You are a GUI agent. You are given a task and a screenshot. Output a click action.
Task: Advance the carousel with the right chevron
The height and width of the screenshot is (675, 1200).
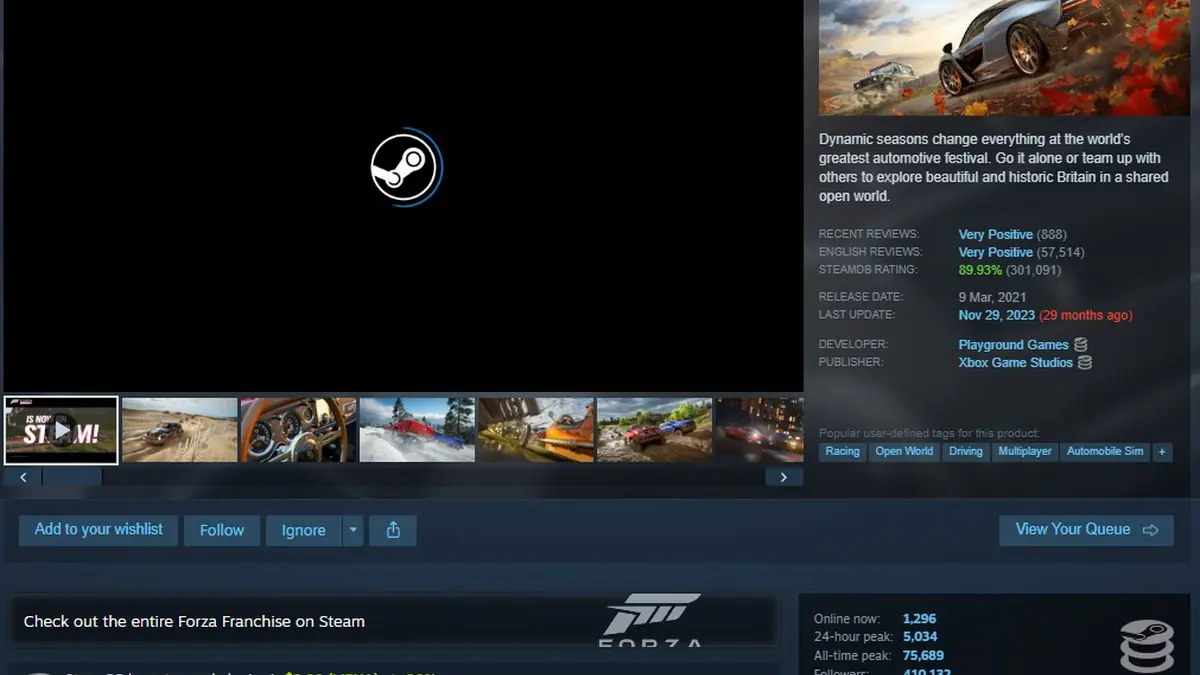(784, 477)
